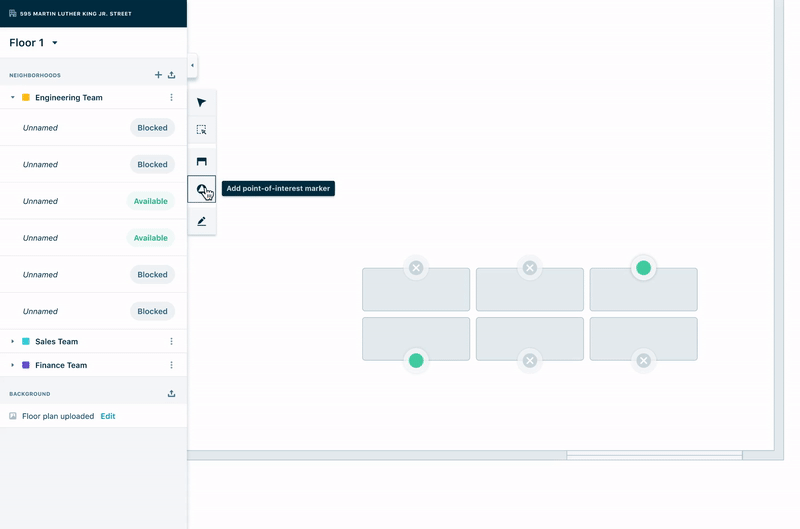Select the top-left desk rectangle
Image resolution: width=800 pixels, height=529 pixels.
click(x=416, y=290)
